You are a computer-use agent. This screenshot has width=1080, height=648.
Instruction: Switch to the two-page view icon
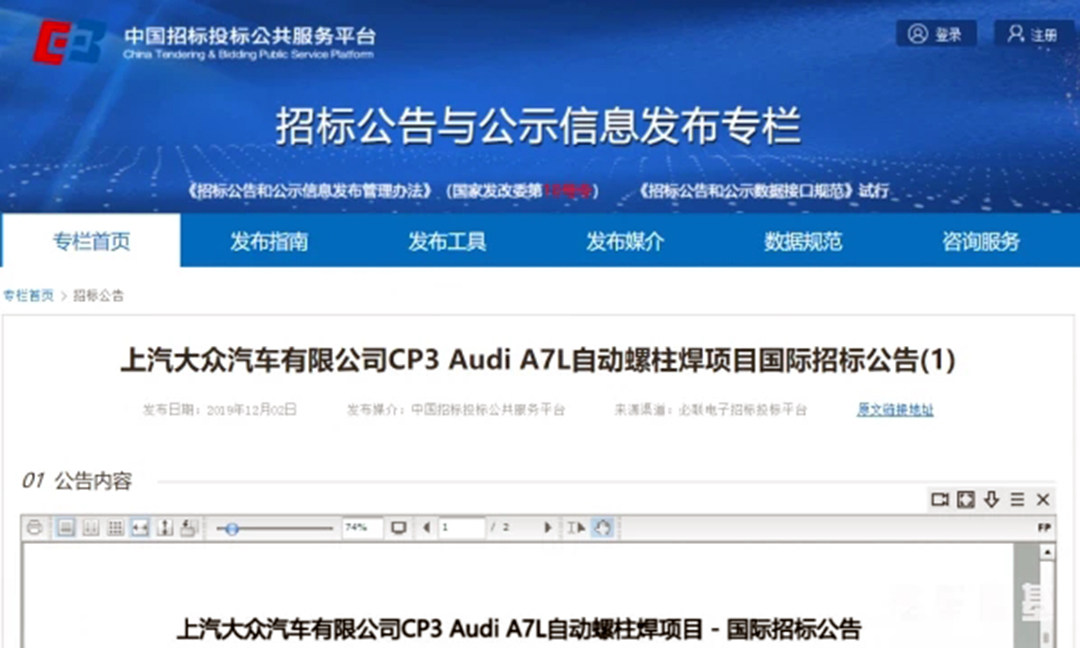pos(91,528)
